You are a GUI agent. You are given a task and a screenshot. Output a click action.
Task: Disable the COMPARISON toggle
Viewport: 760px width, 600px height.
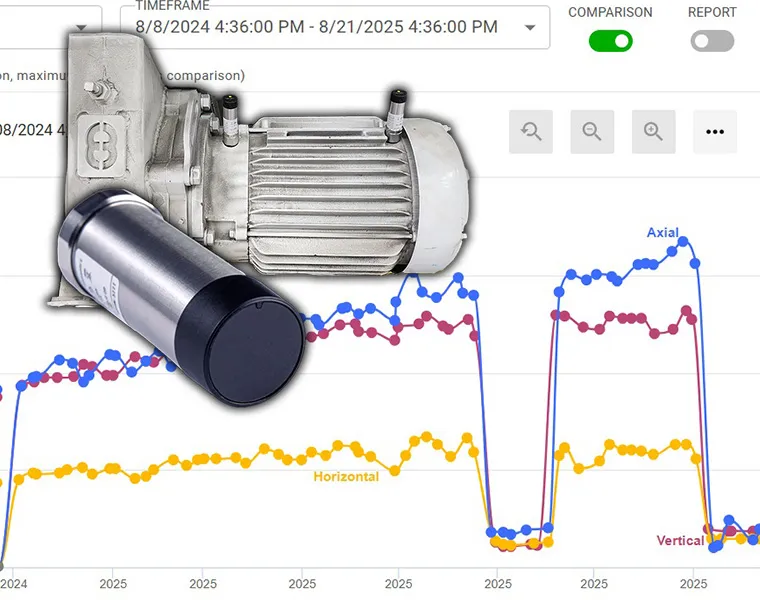pos(611,41)
